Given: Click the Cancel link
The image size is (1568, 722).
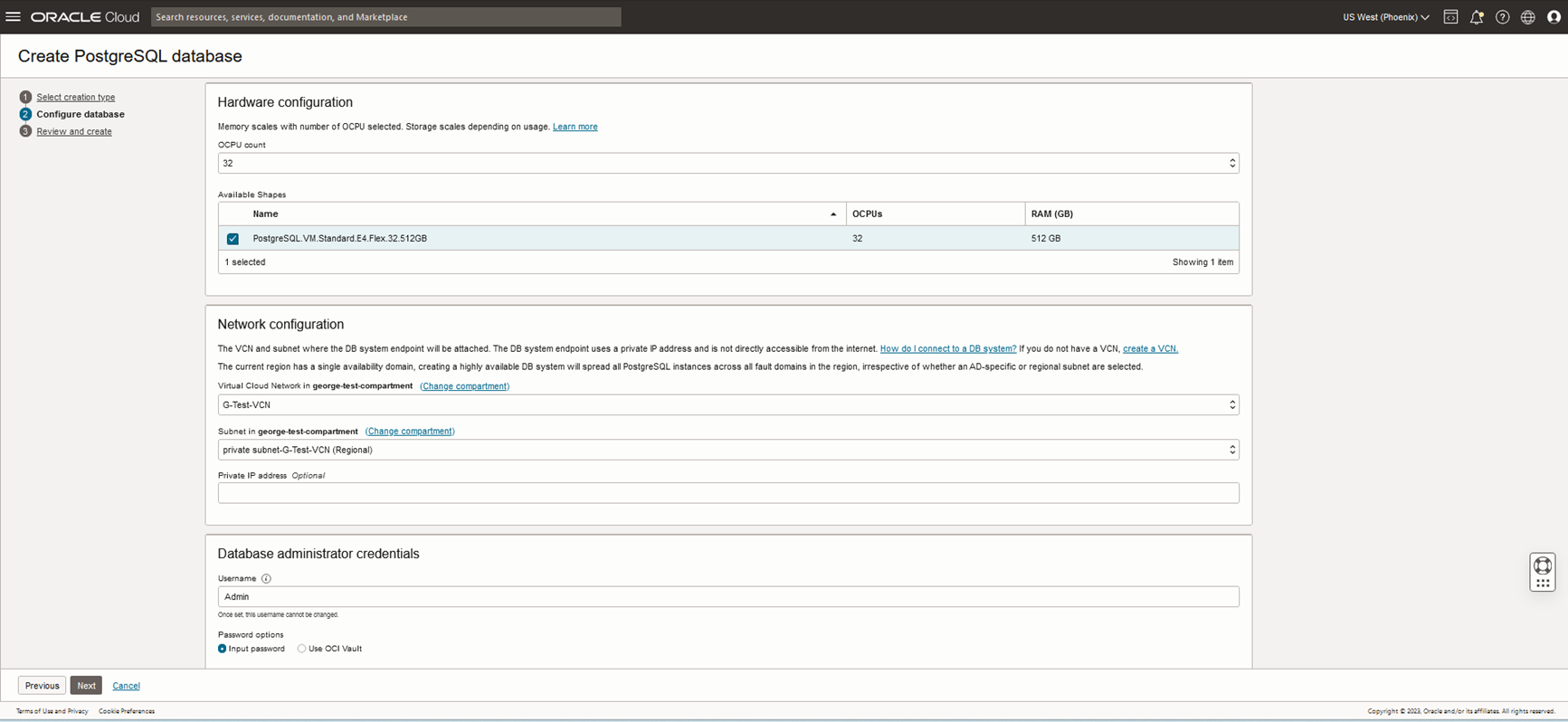Looking at the screenshot, I should point(126,686).
